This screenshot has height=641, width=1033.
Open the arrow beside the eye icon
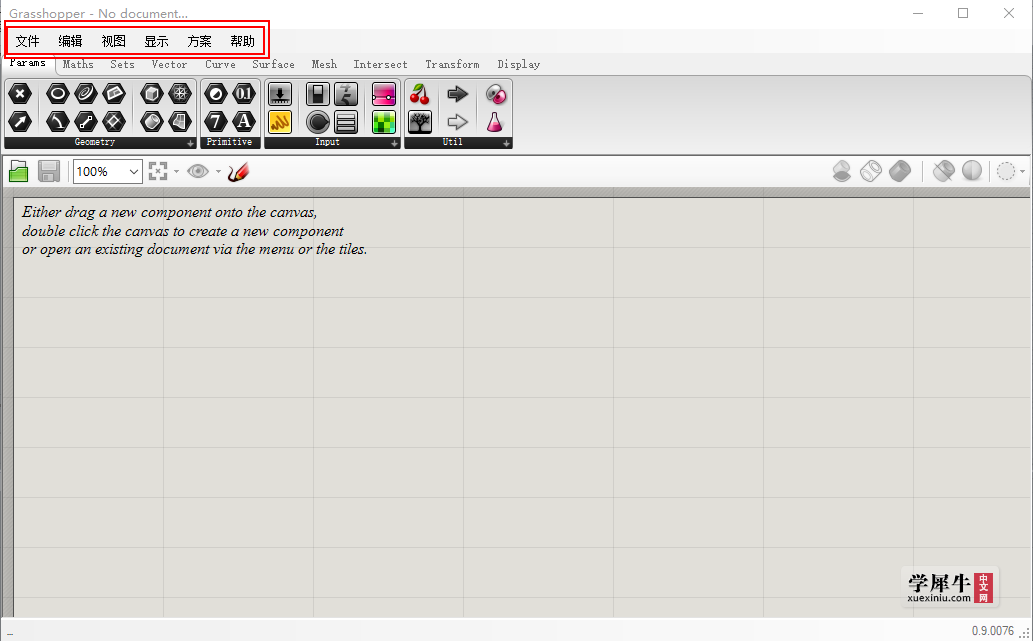pos(218,172)
